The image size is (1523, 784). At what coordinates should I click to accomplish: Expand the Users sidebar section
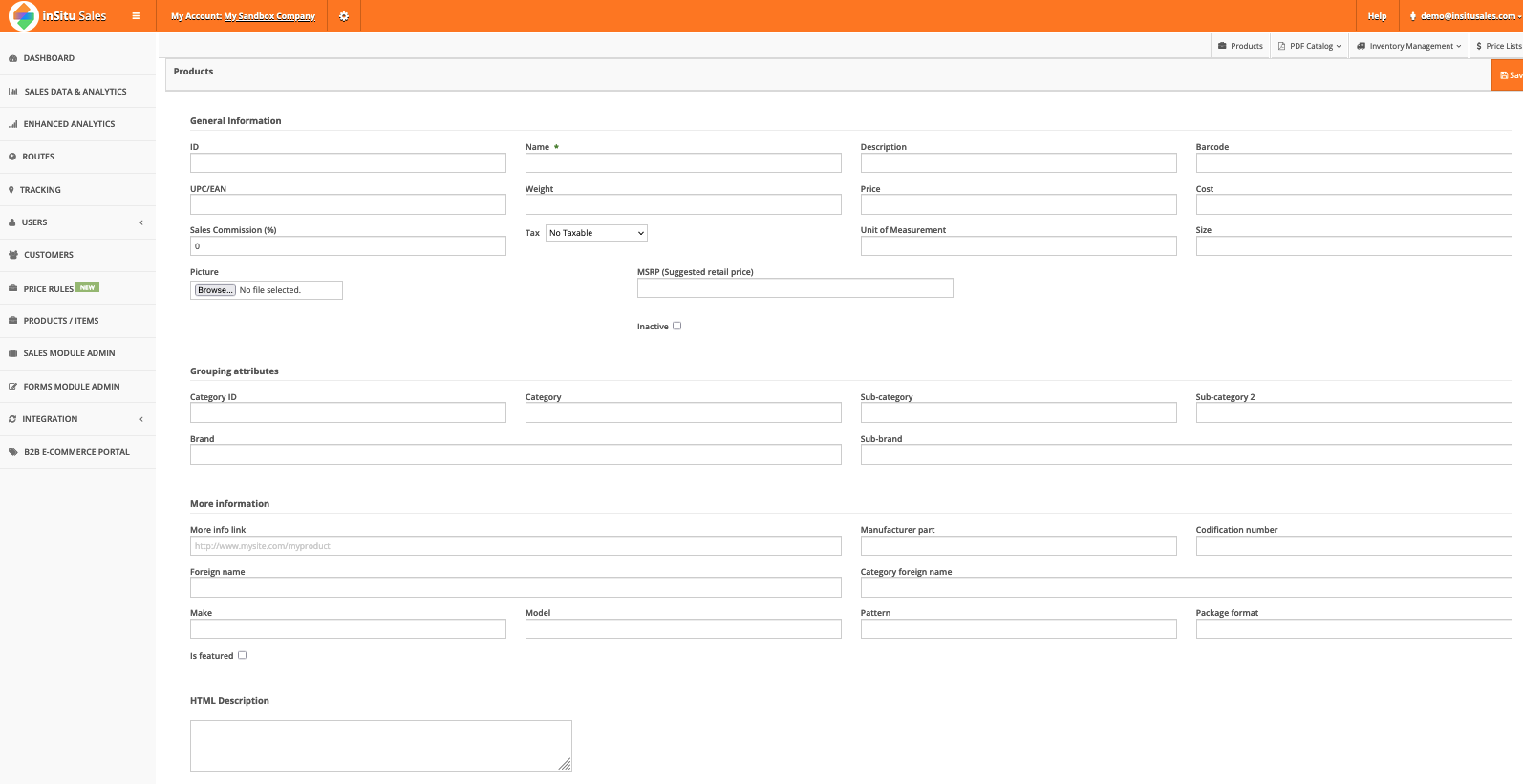click(x=76, y=222)
